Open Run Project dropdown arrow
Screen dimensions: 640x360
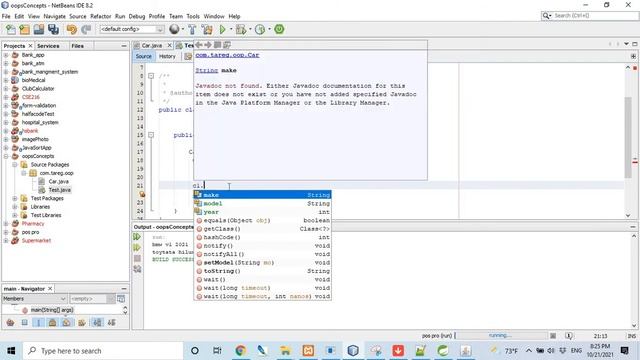pyautogui.click(x=231, y=29)
